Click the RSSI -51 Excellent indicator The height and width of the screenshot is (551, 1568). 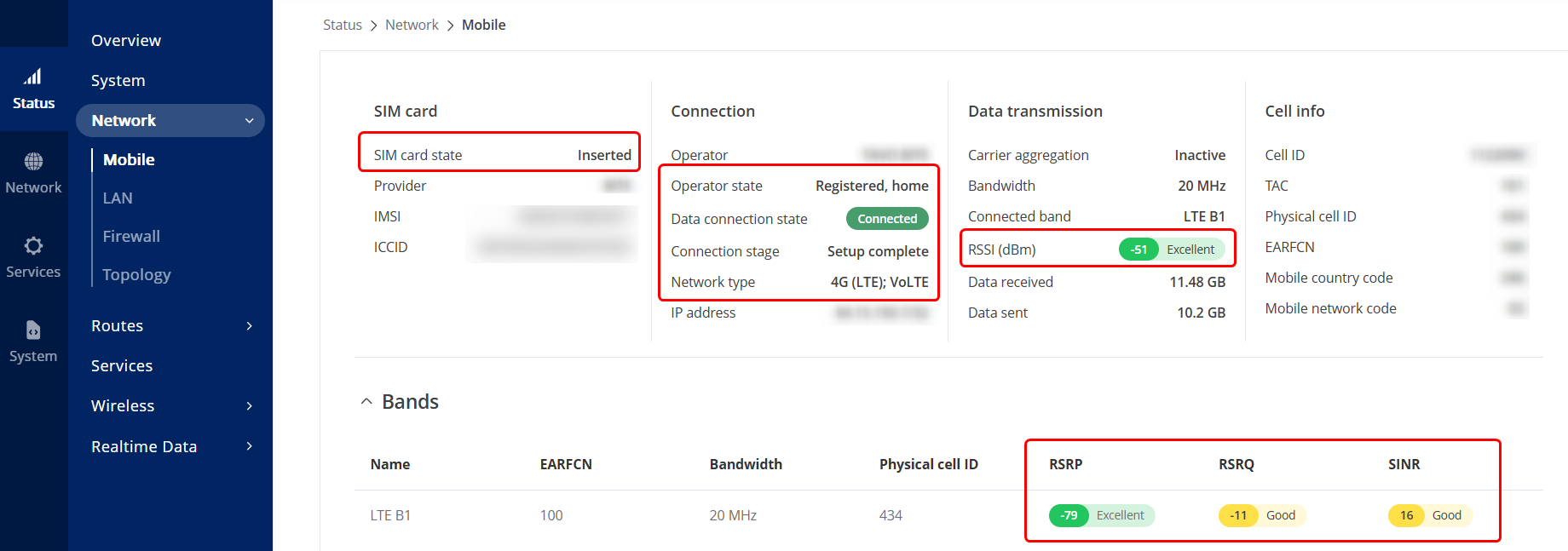click(x=1171, y=250)
